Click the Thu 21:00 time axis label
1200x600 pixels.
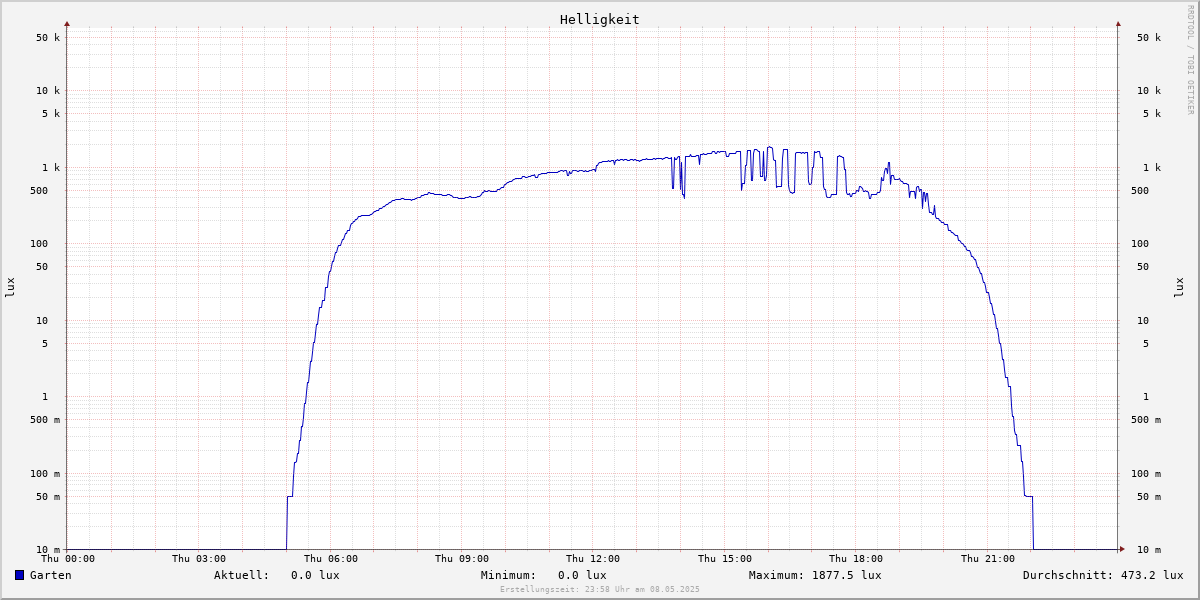(988, 559)
